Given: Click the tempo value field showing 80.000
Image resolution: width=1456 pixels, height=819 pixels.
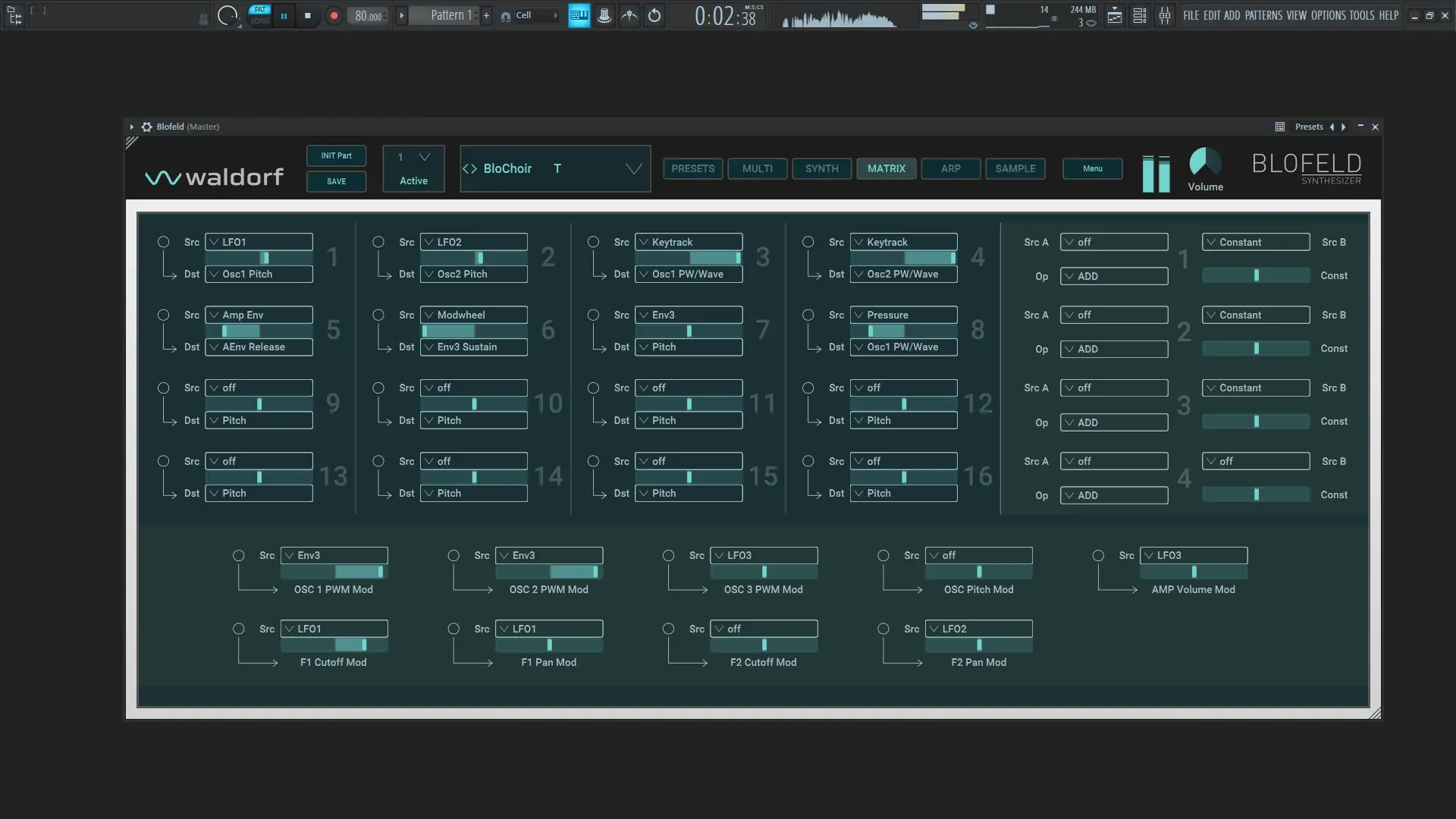Looking at the screenshot, I should click(x=368, y=15).
